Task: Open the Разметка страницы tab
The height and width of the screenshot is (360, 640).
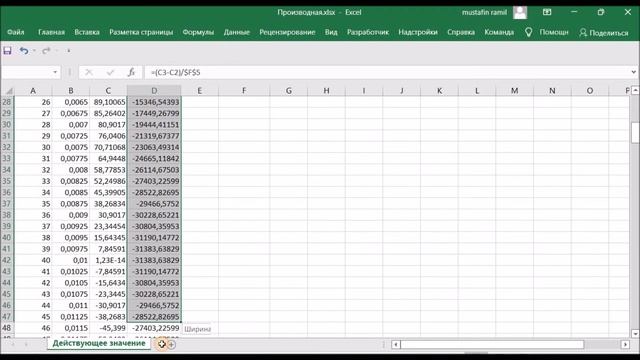Action: coord(141,32)
